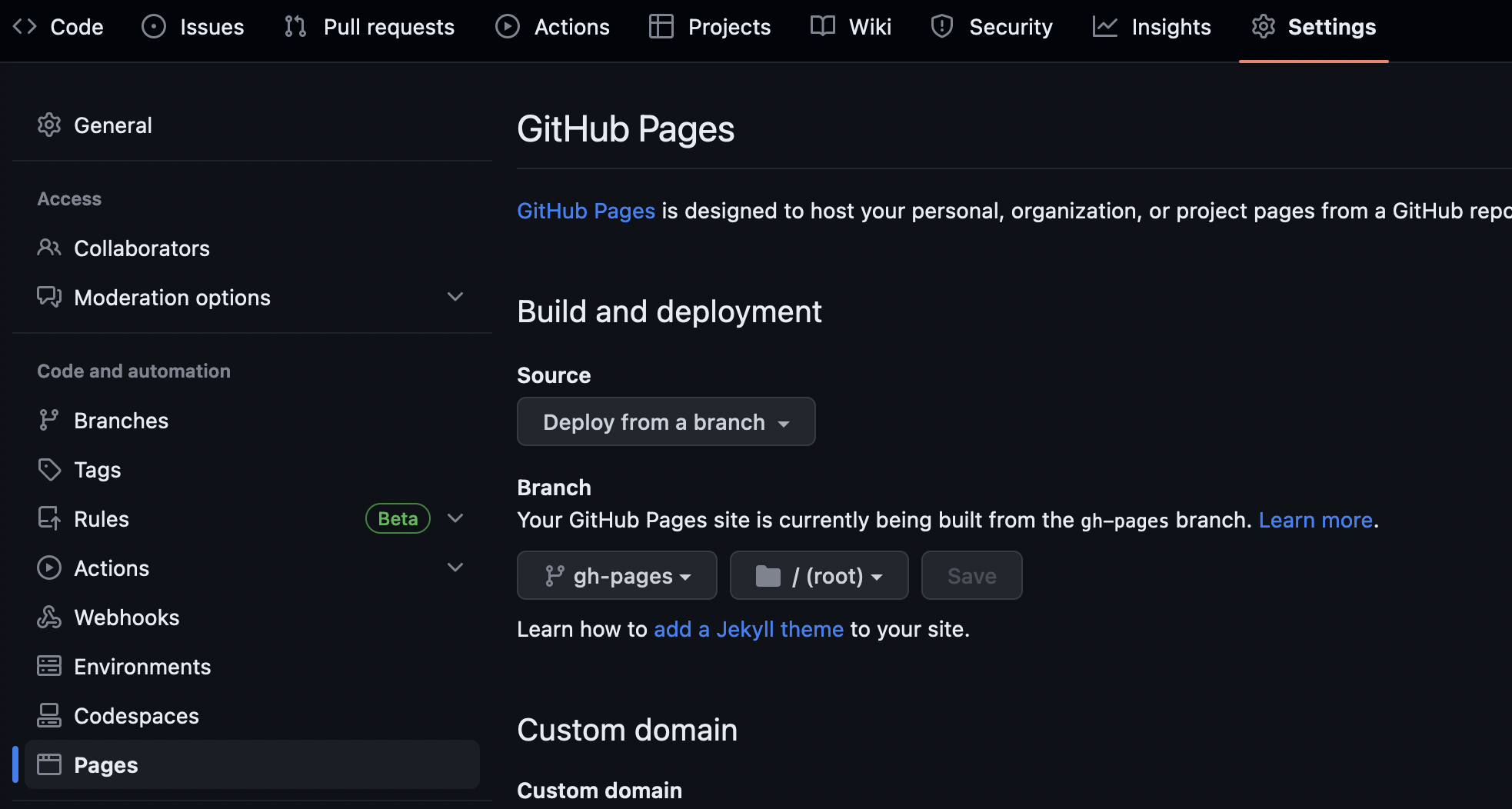The width and height of the screenshot is (1512, 809).
Task: Click the Branches git-branch icon
Action: pyautogui.click(x=49, y=420)
